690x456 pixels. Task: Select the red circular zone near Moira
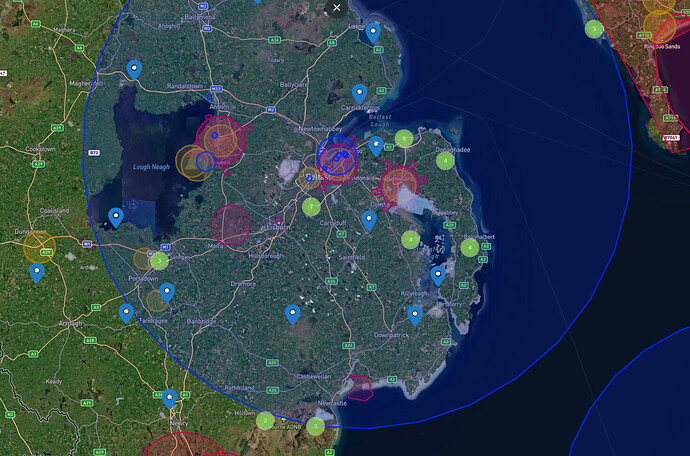pyautogui.click(x=231, y=225)
